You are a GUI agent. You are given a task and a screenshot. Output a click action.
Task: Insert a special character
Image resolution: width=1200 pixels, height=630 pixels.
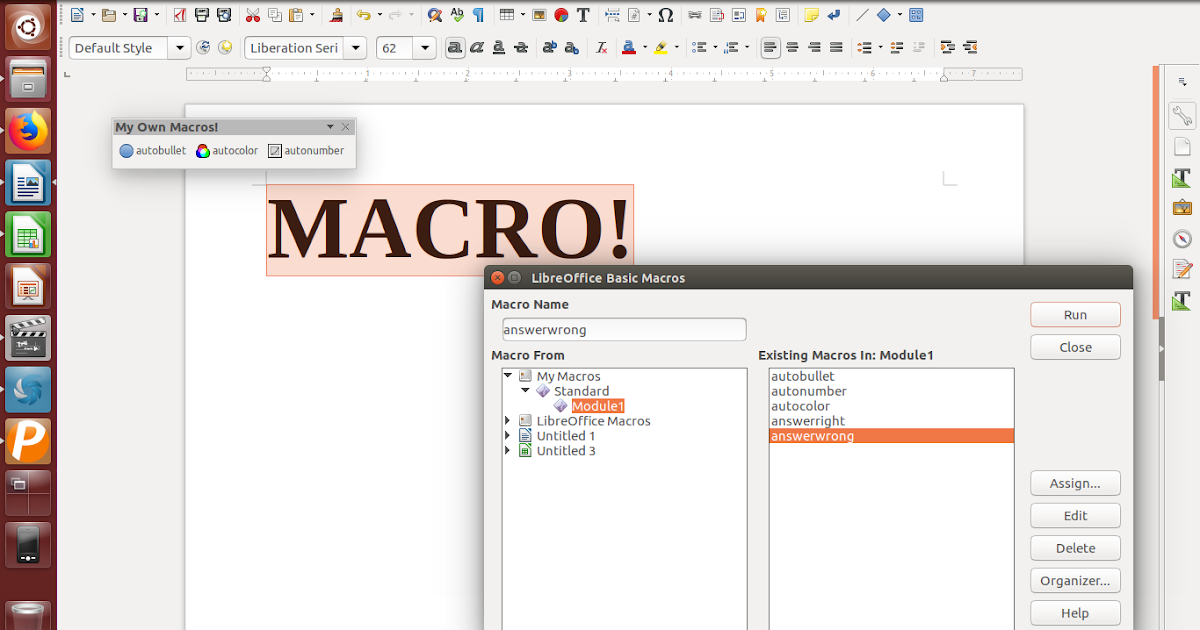(665, 15)
